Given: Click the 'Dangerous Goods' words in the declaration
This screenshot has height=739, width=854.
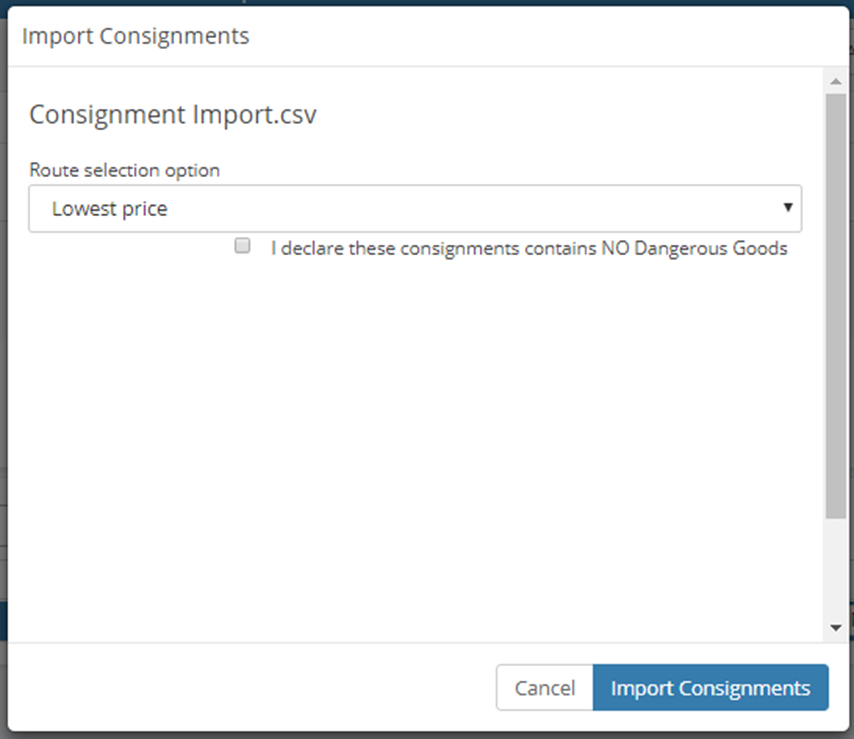Looking at the screenshot, I should coord(711,248).
